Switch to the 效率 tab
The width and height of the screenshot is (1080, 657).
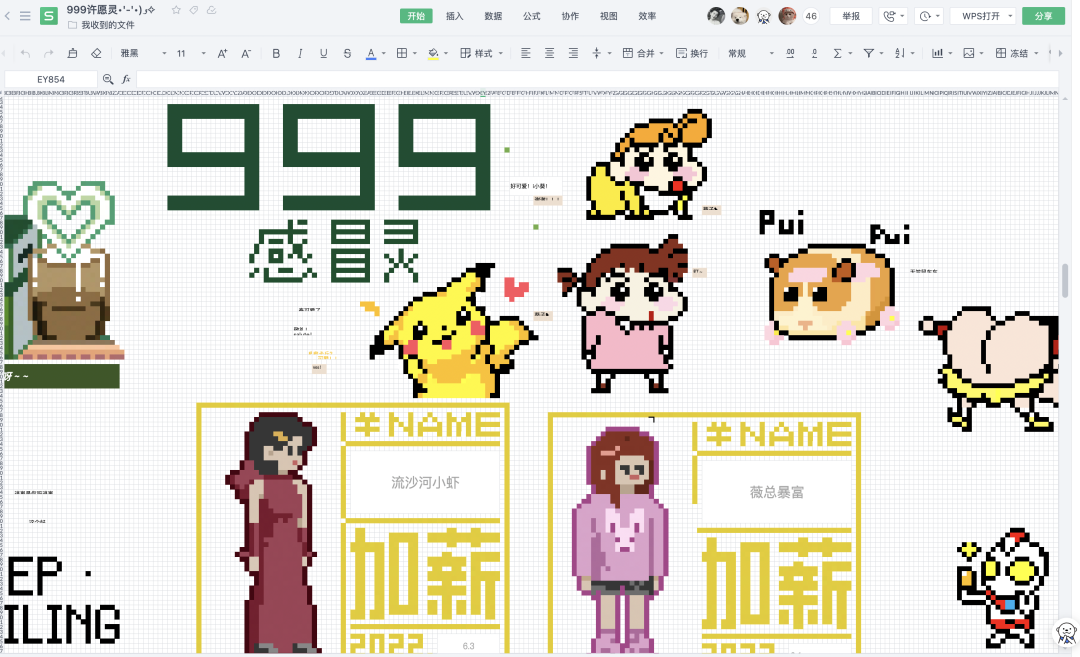coord(647,16)
